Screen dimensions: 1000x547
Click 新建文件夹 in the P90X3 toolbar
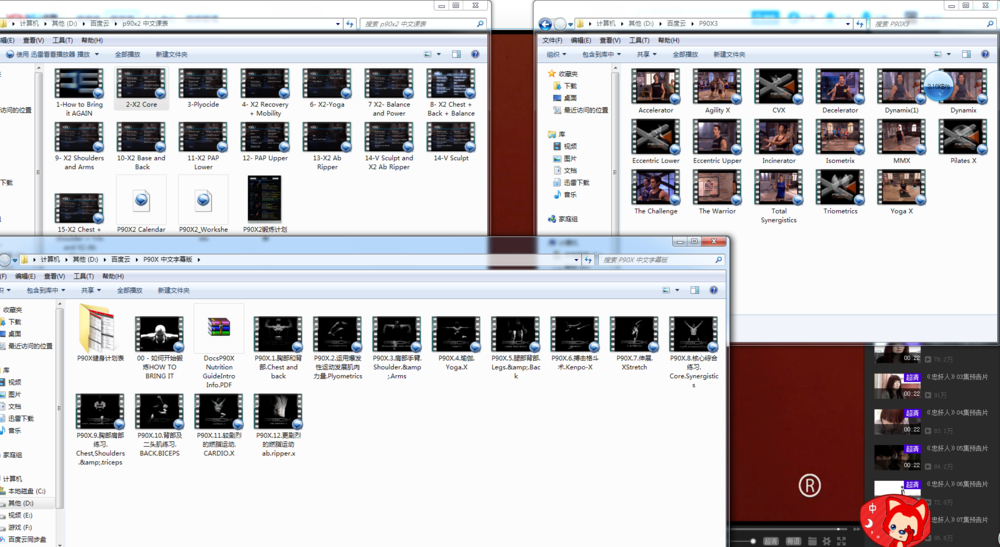pyautogui.click(x=729, y=54)
